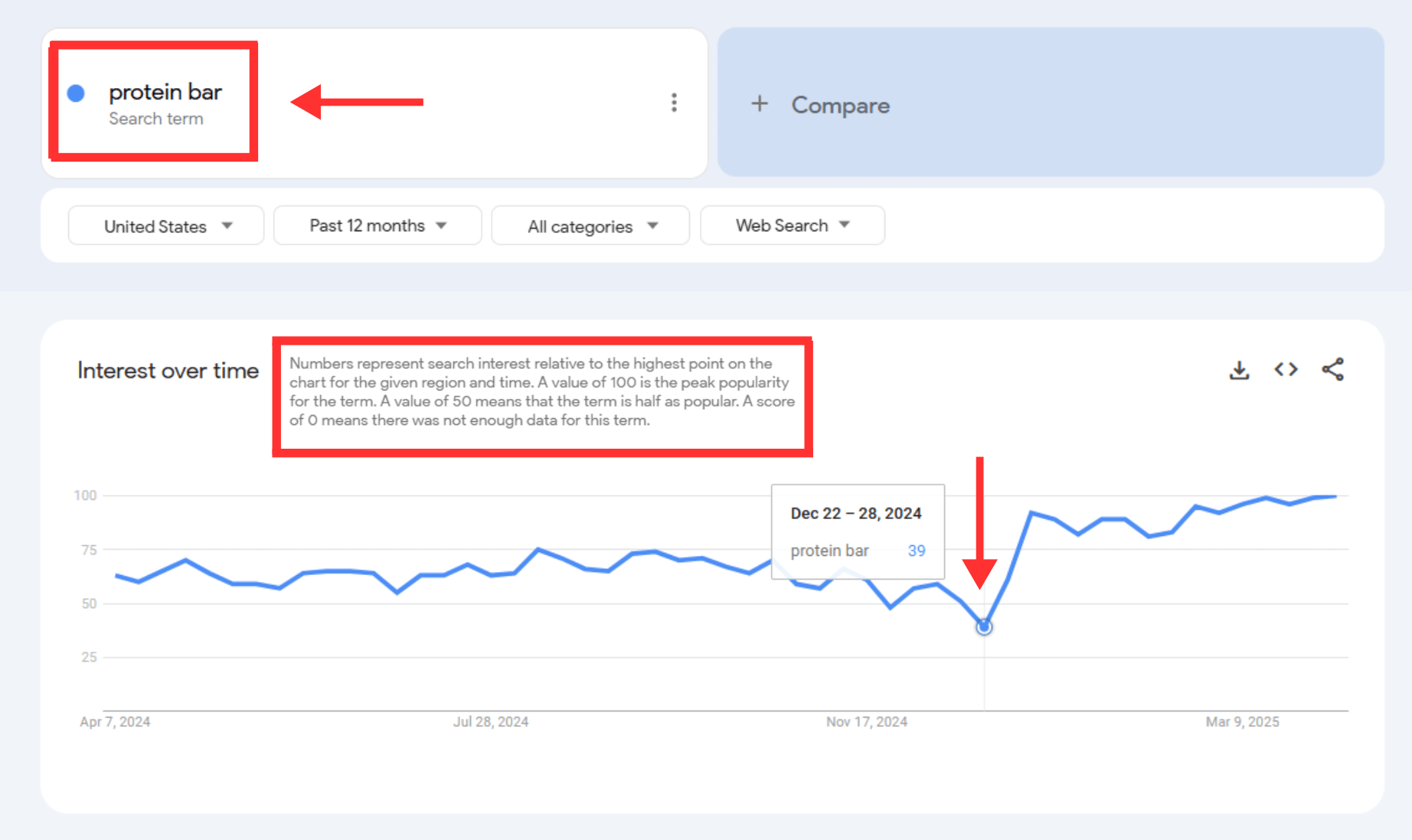Screen dimensions: 1412x840
Task: Open the All categories dropdown
Action: click(x=590, y=227)
